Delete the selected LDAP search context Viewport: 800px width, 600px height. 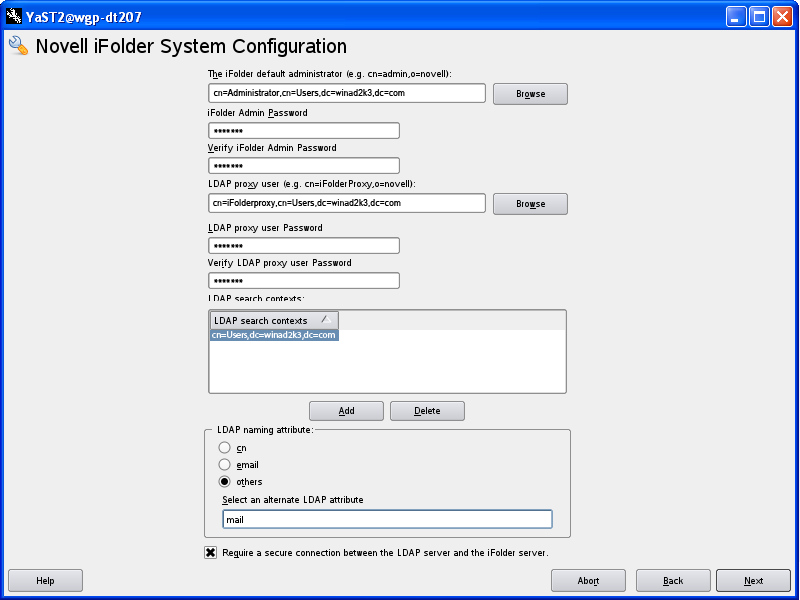pyautogui.click(x=427, y=411)
